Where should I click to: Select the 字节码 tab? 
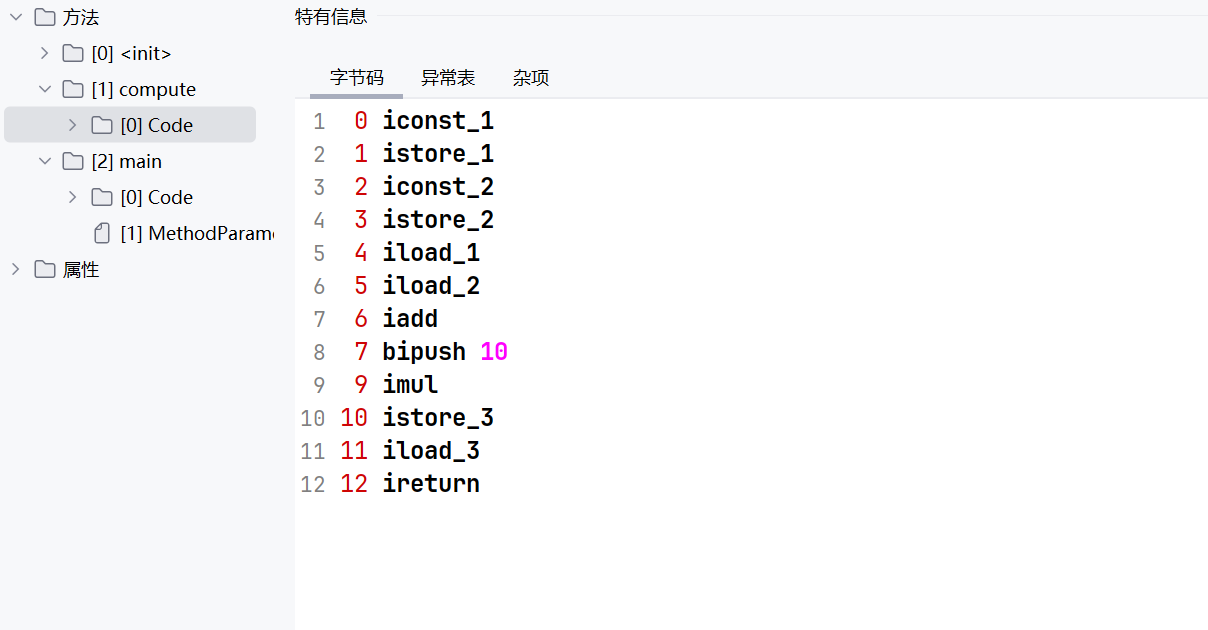(x=356, y=78)
